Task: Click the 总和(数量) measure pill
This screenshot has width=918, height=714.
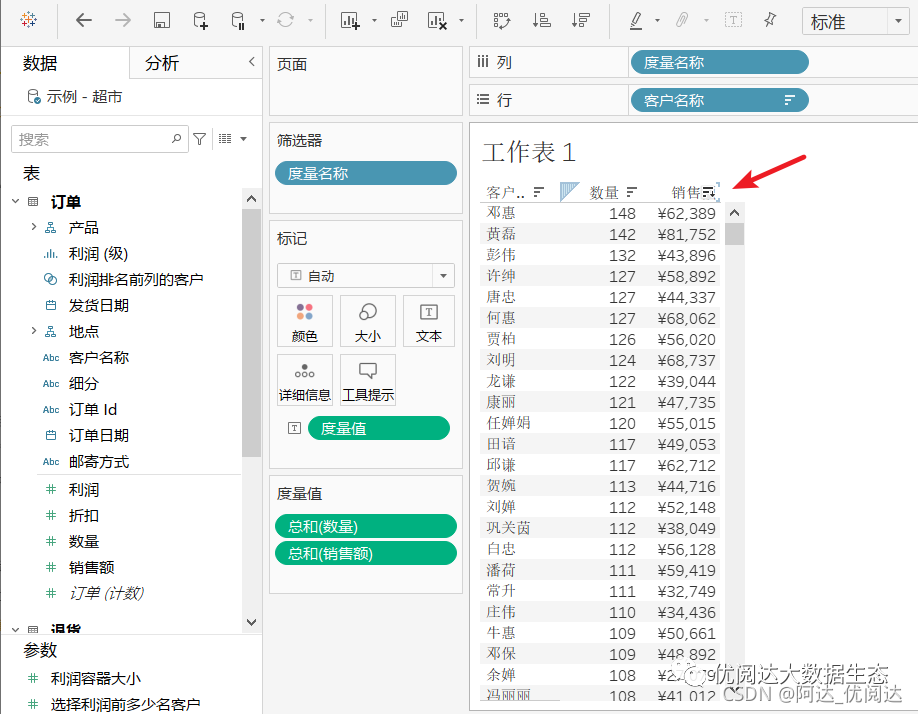Action: (x=366, y=526)
